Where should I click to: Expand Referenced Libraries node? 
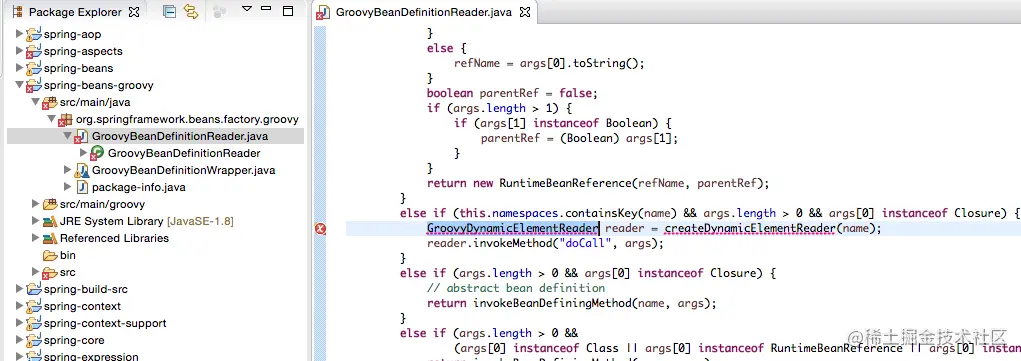coord(35,238)
